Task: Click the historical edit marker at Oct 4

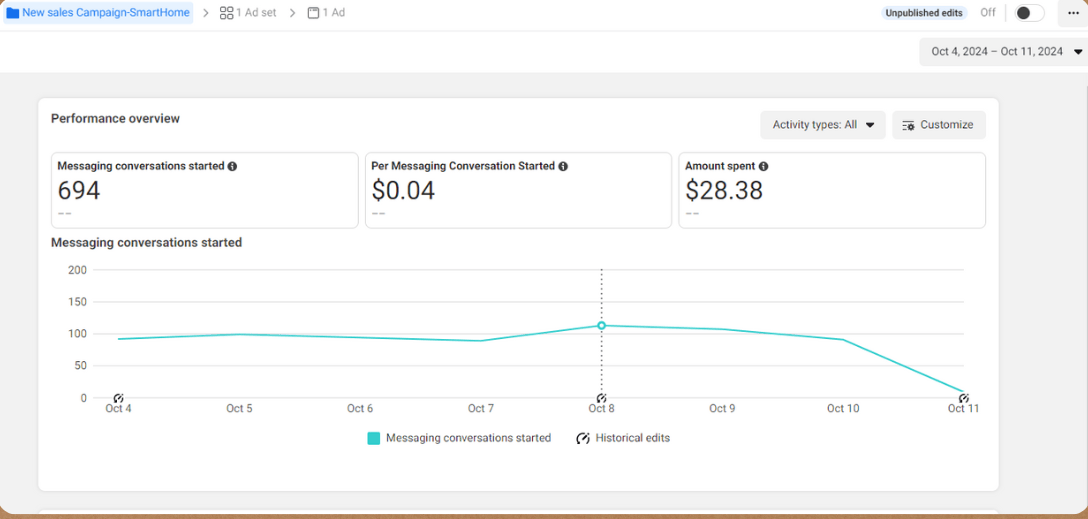Action: click(x=118, y=398)
